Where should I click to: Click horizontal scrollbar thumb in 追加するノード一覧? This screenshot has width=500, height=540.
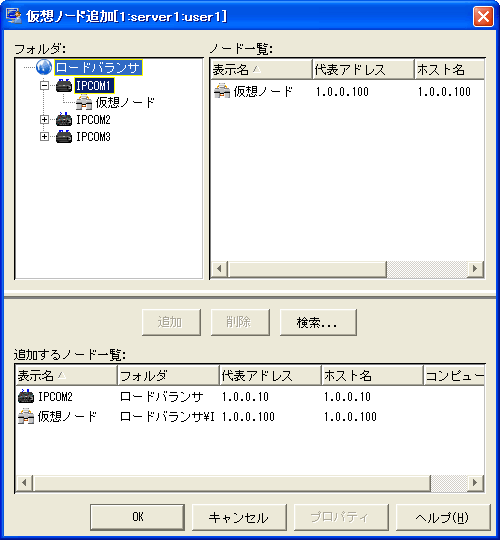point(231,483)
